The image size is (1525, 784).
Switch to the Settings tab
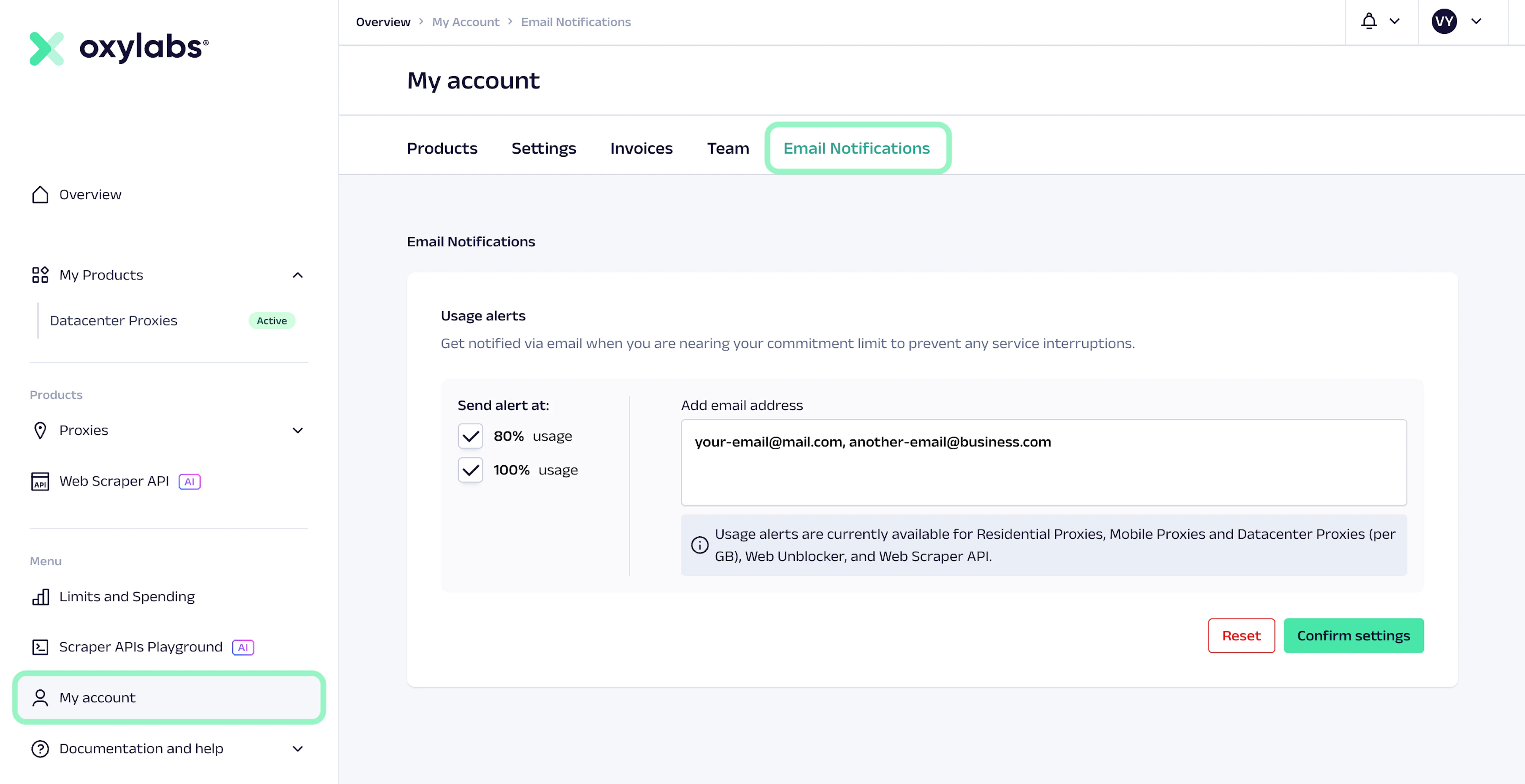pyautogui.click(x=543, y=148)
